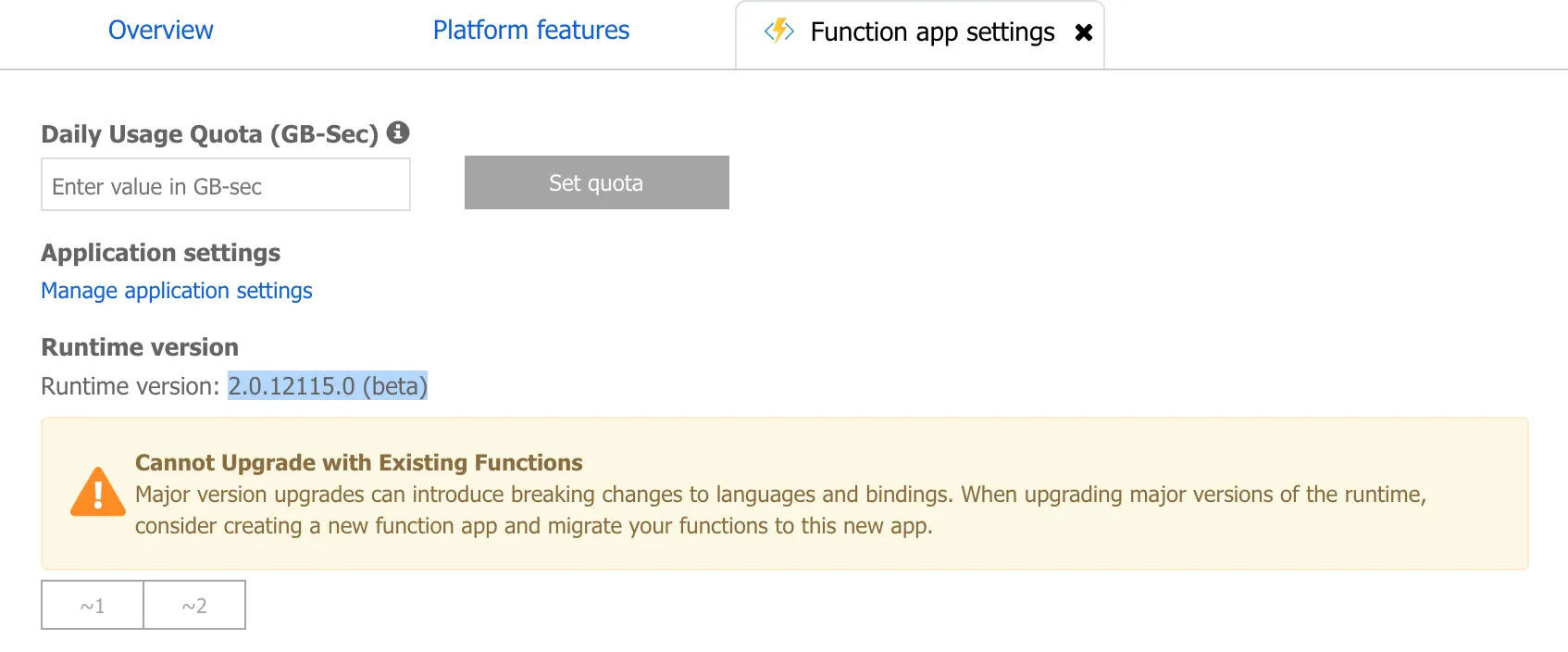Viewport: 1568px width, 652px height.
Task: Click the Daily Usage Quota (GB-Sec) label
Action: (x=210, y=134)
